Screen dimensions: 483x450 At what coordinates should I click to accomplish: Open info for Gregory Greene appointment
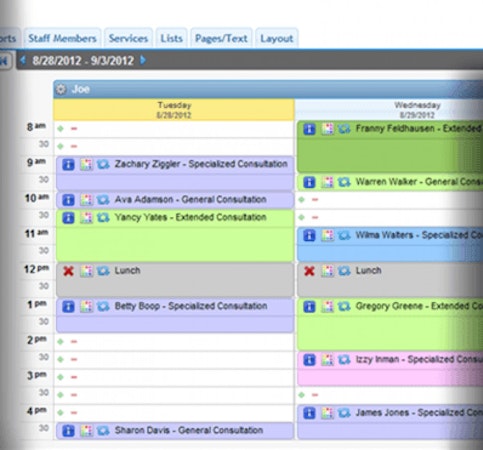pyautogui.click(x=309, y=306)
